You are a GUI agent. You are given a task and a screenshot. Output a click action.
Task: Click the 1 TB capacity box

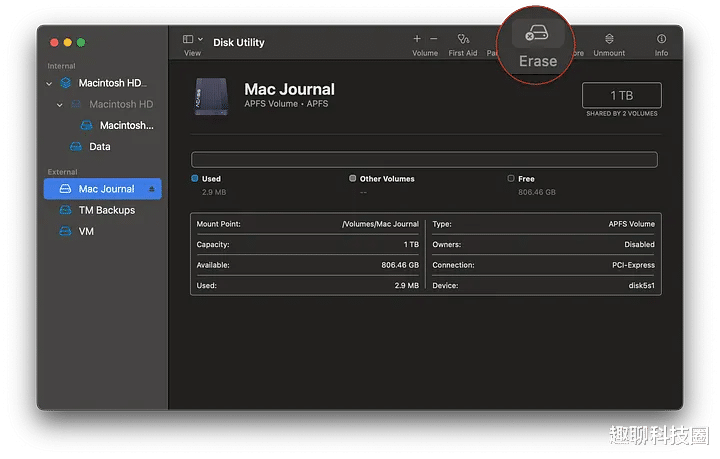(x=621, y=95)
